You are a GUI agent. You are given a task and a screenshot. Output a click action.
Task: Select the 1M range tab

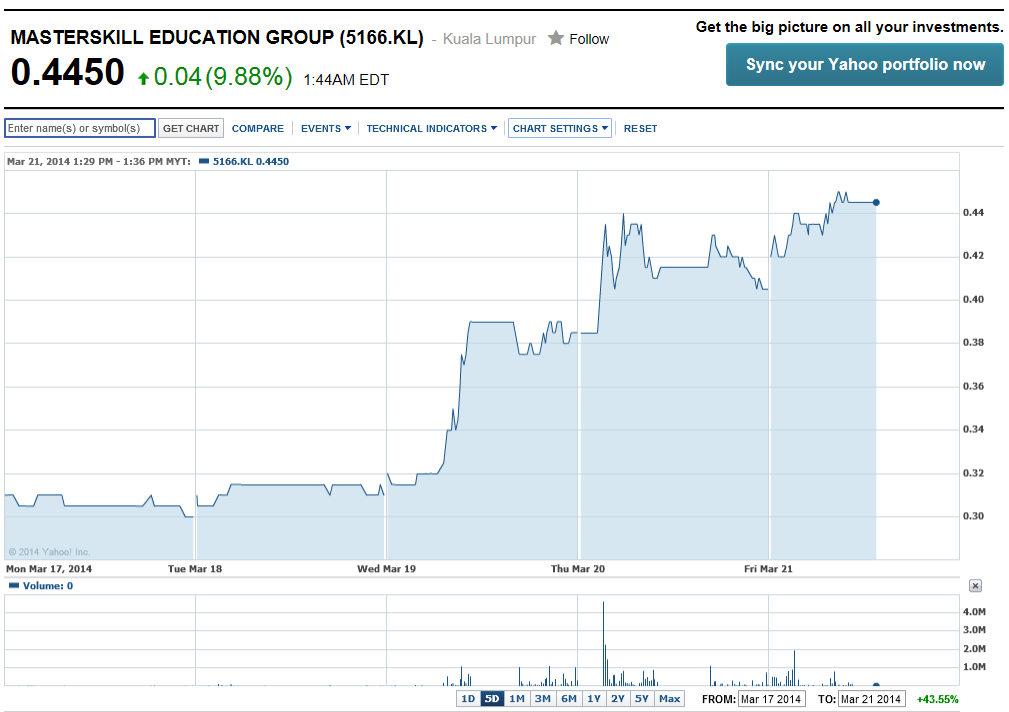click(517, 698)
